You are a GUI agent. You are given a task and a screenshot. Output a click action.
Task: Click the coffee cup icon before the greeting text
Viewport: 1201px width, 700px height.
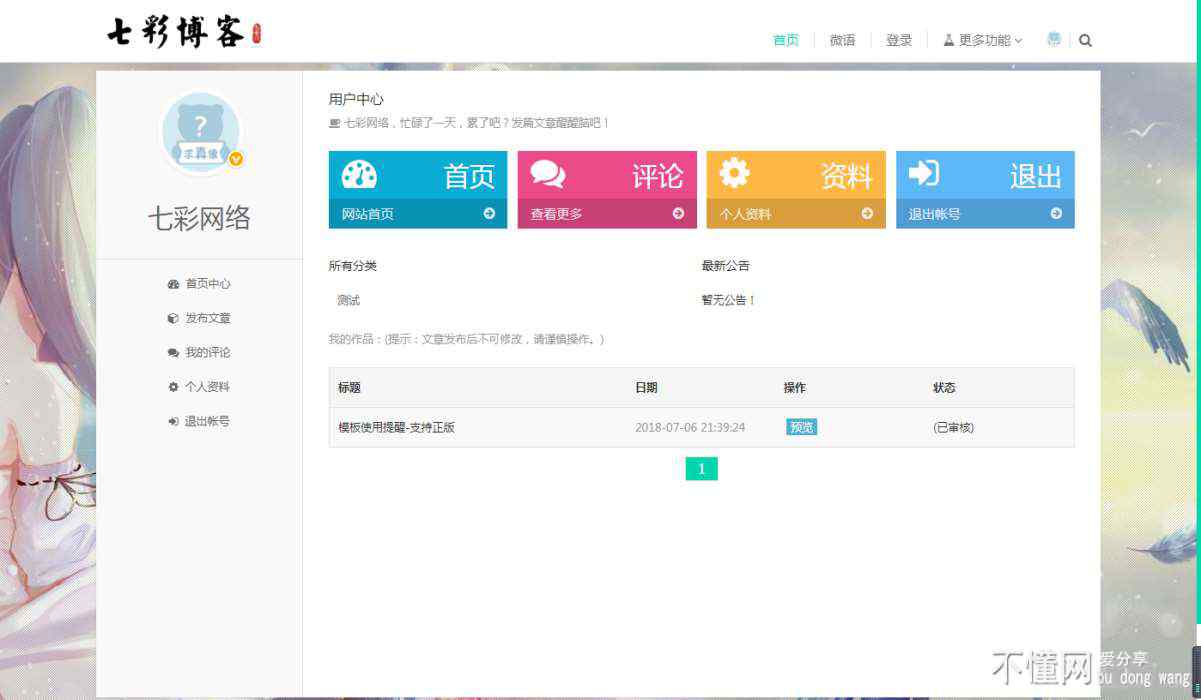coord(335,123)
